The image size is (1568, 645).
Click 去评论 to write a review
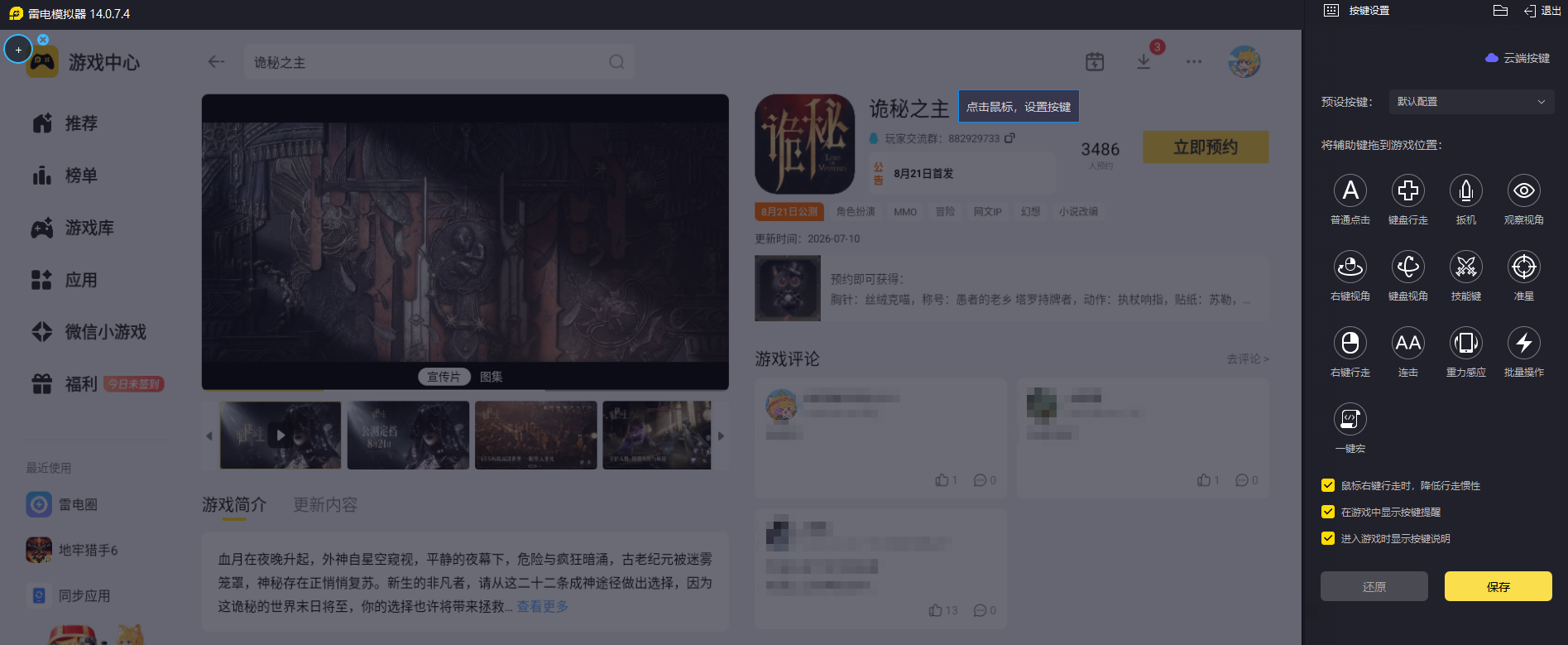[x=1248, y=359]
